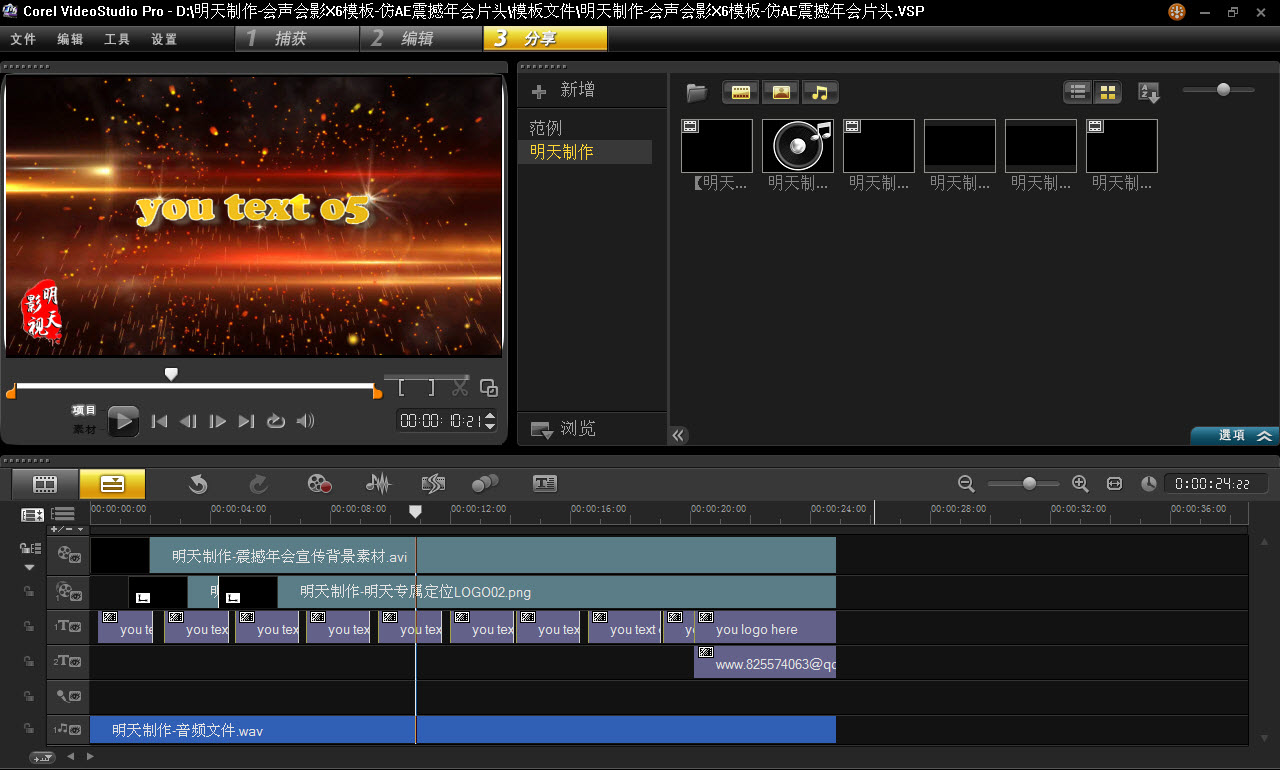Viewport: 1280px width, 770px height.
Task: Select the 范例 library folder
Action: click(546, 128)
